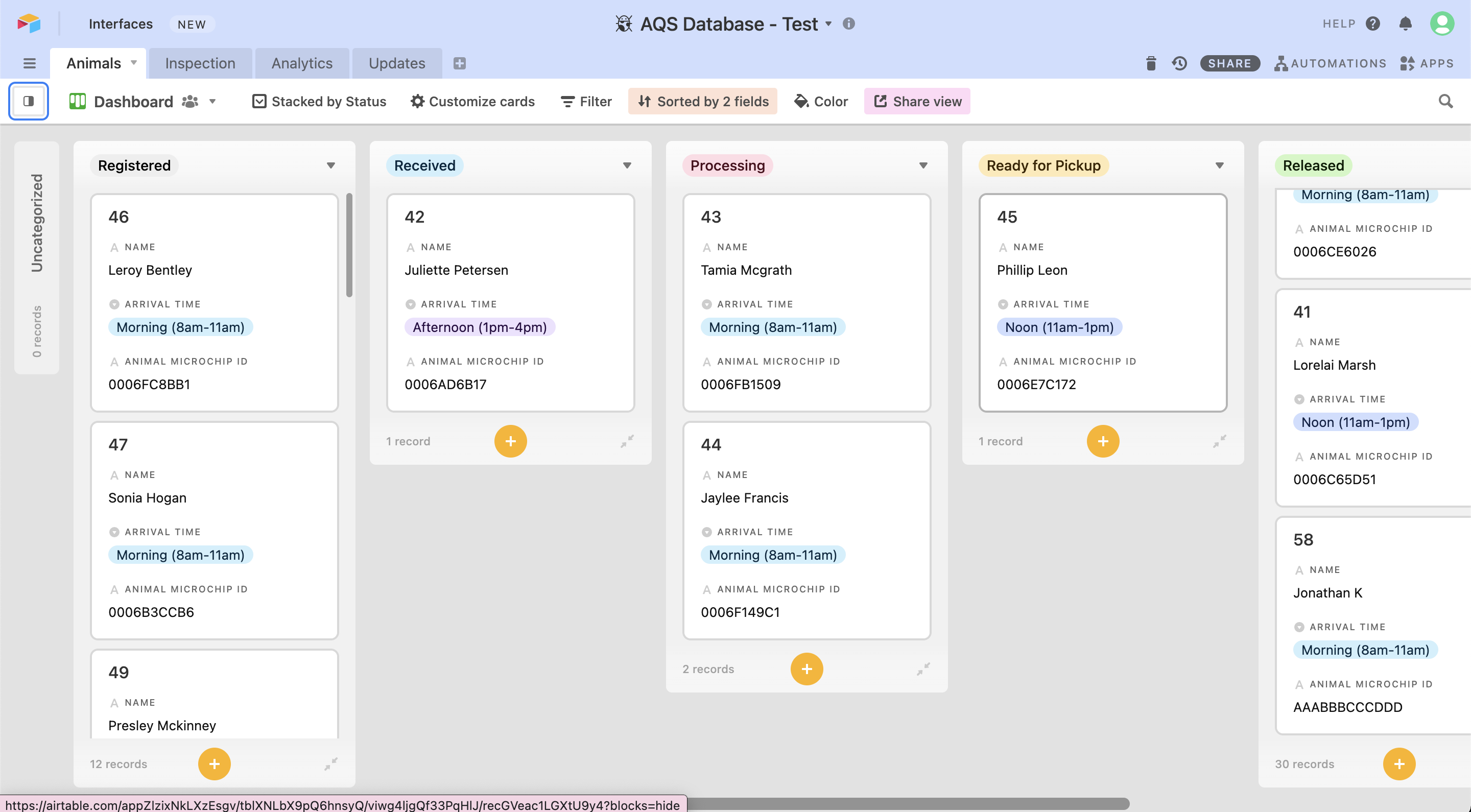Click the trash bin icon
Screen dimensions: 1471x812
(1151, 63)
